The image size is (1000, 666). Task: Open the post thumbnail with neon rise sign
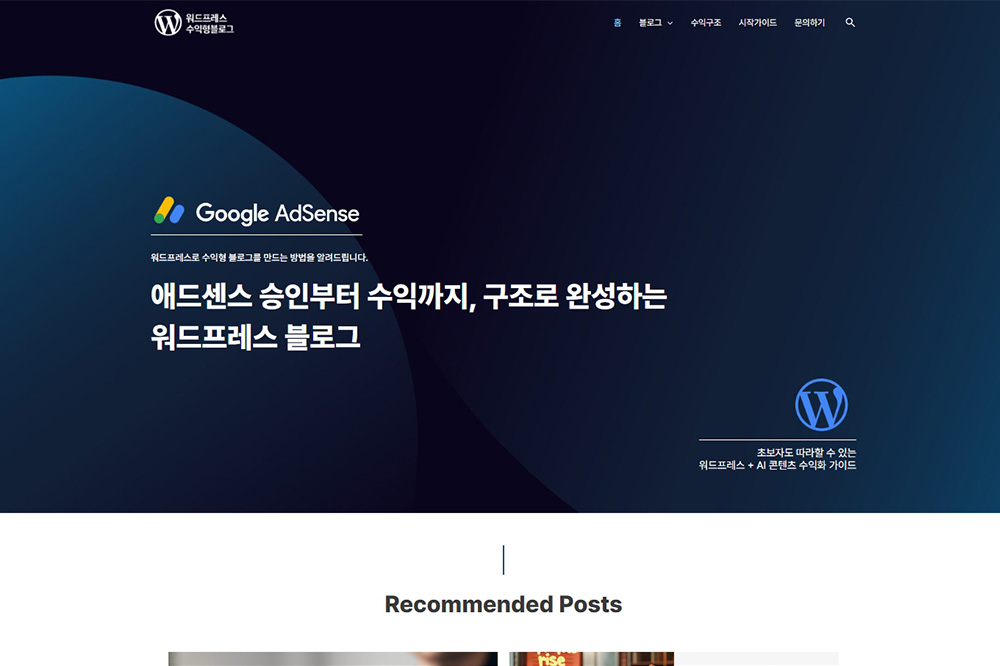(591, 659)
